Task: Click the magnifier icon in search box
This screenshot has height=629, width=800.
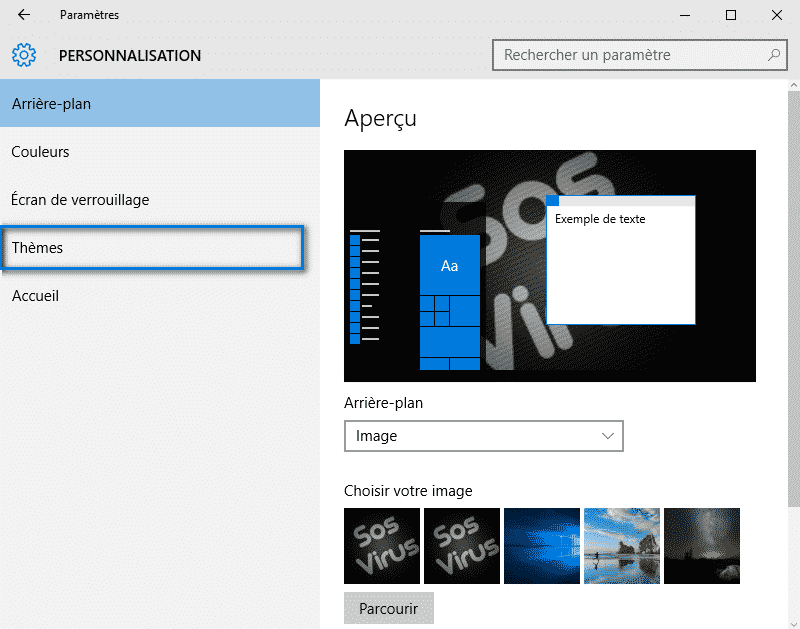Action: tap(773, 55)
